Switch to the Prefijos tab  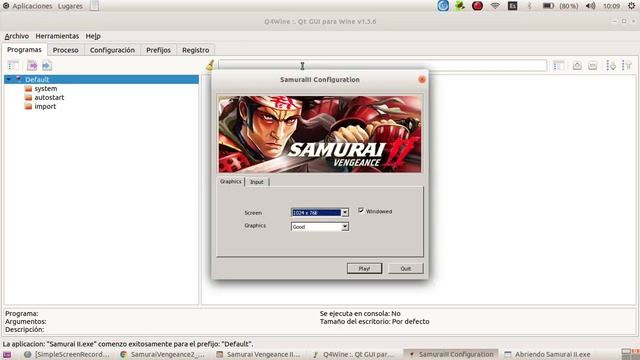[x=158, y=50]
